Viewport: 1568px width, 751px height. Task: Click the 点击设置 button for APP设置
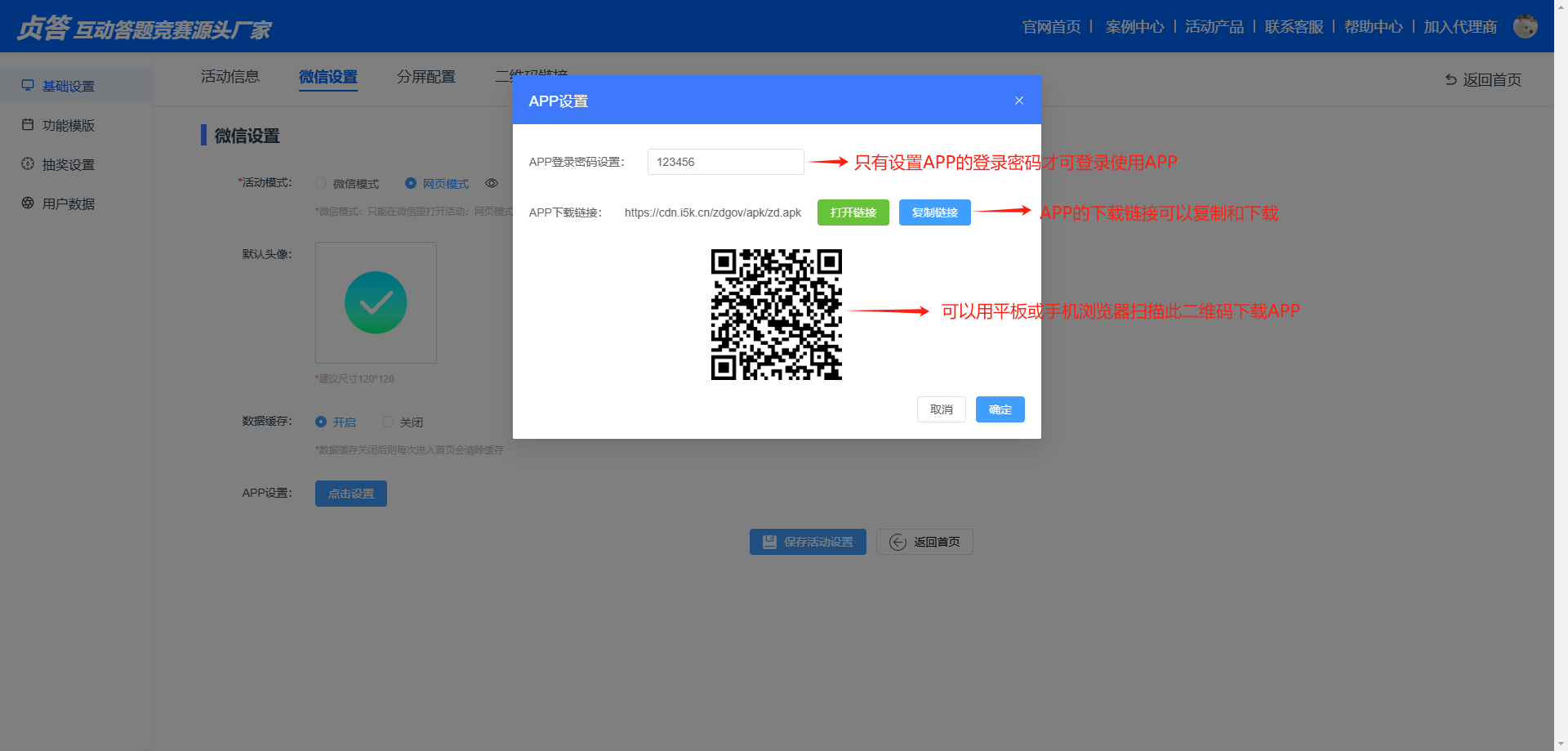(351, 494)
